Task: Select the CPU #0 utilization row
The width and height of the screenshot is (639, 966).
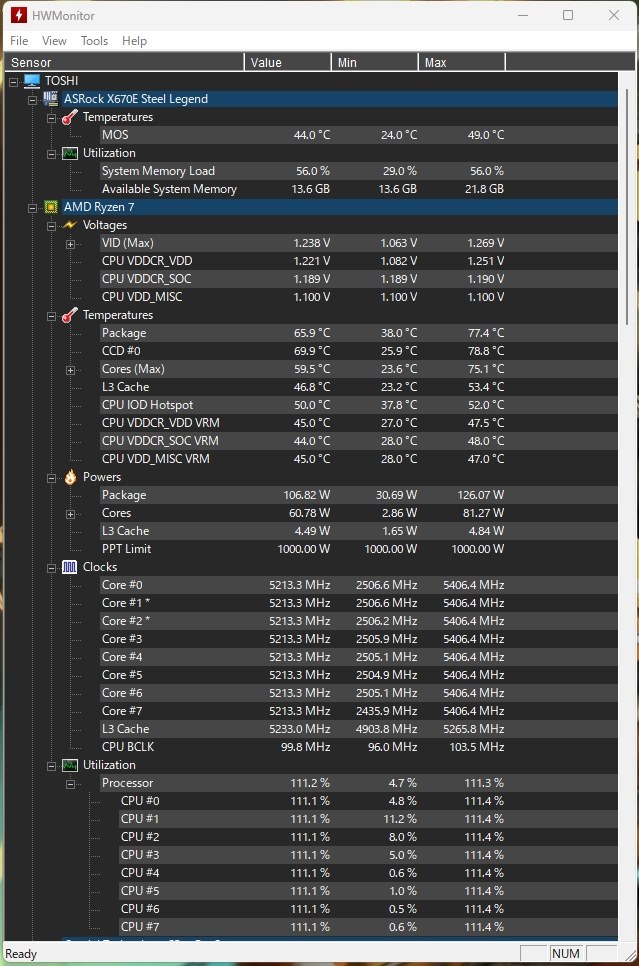Action: (368, 801)
